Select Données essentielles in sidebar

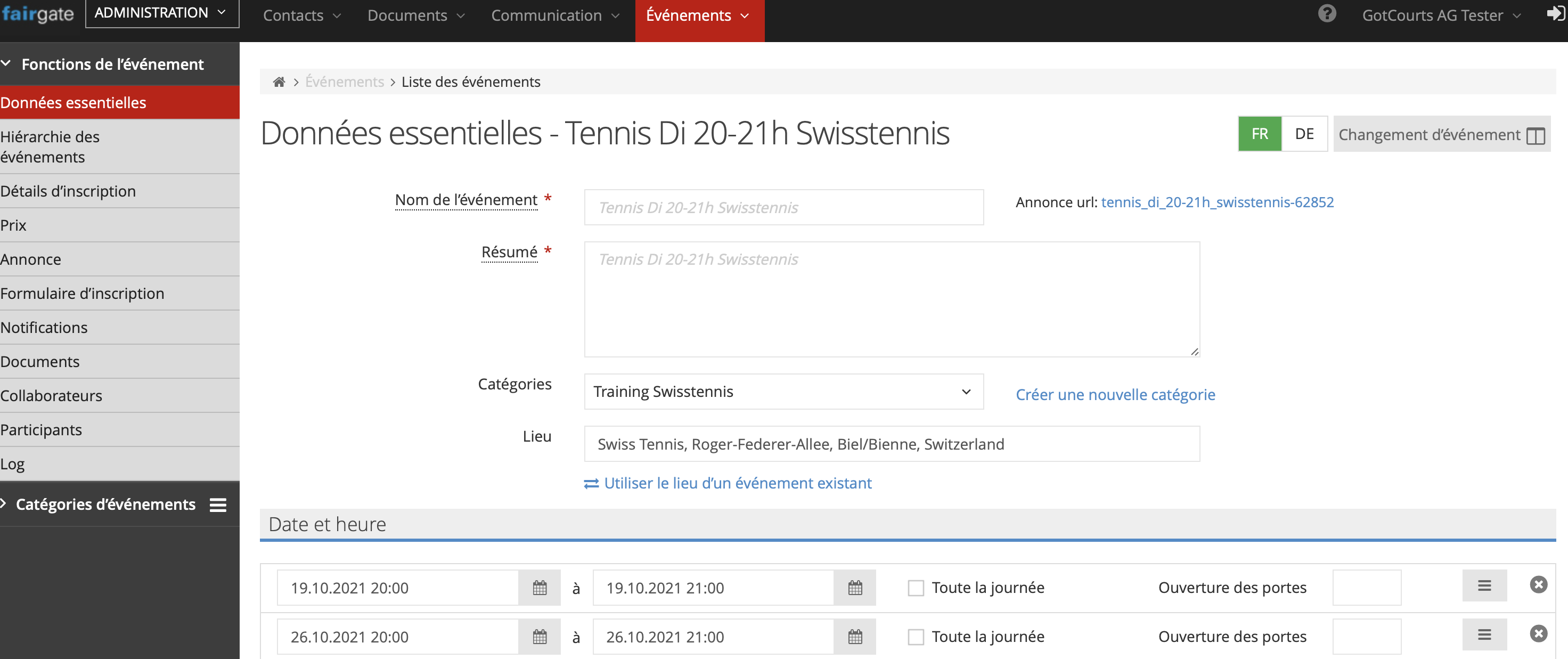tap(119, 102)
